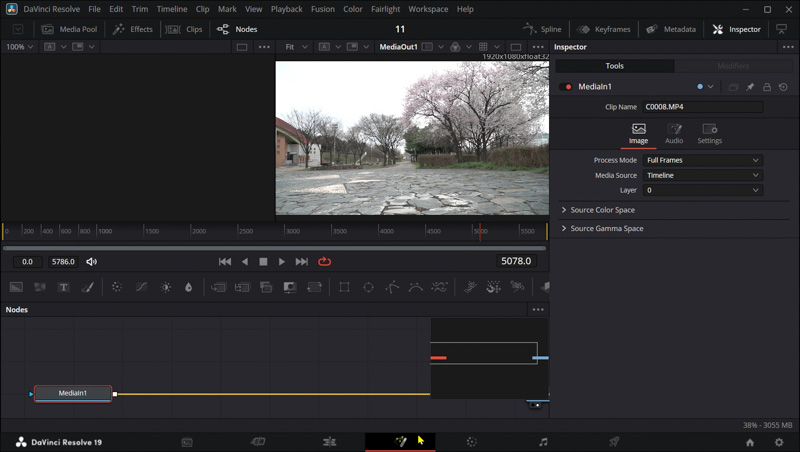Open the Color page from bottom bar

(471, 442)
